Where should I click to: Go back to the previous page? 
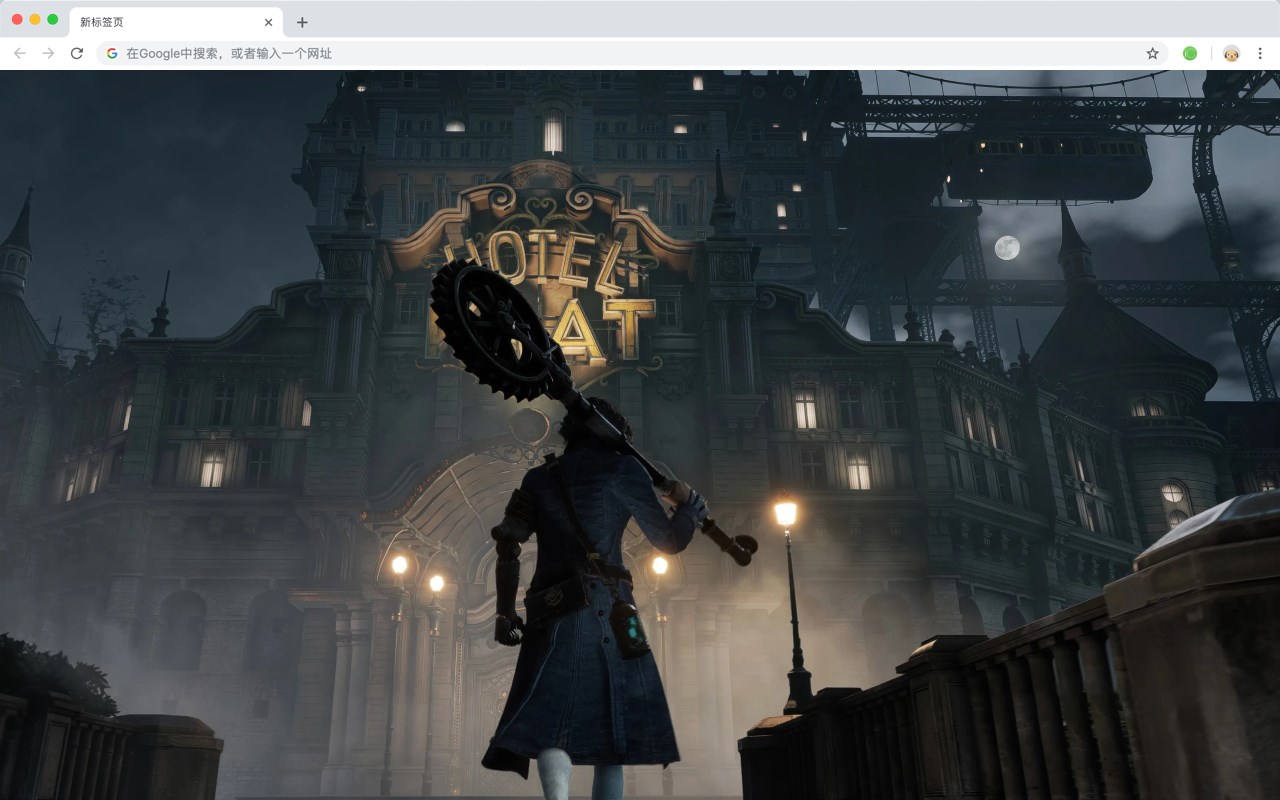(x=20, y=53)
